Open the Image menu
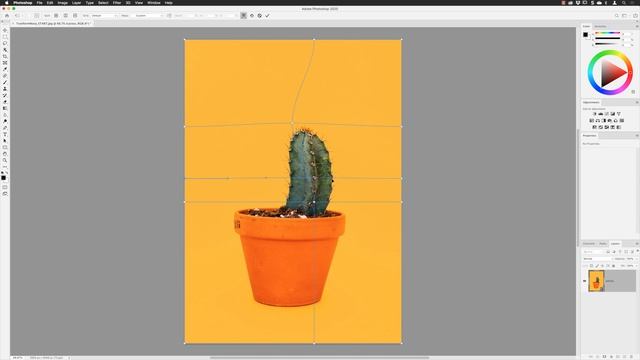The image size is (640, 360). (x=62, y=3)
